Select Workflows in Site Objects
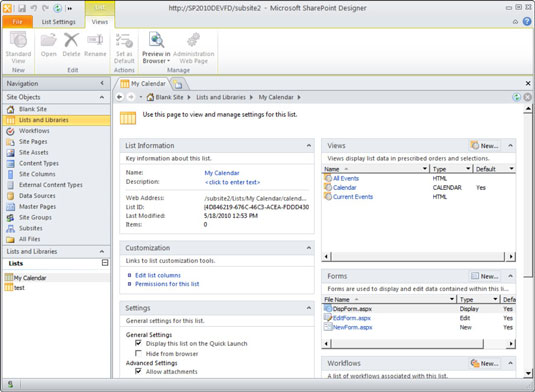535x392 pixels. (x=34, y=131)
